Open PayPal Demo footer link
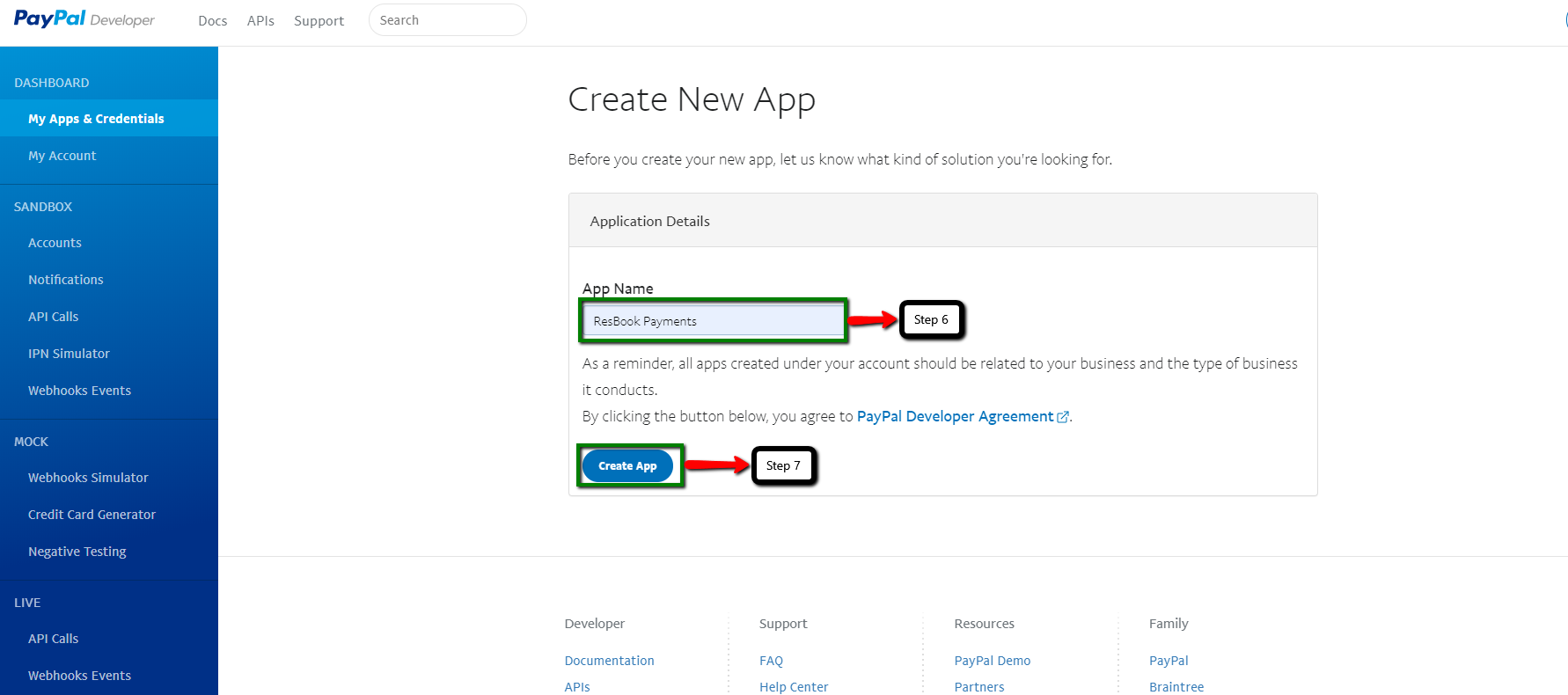 click(x=992, y=661)
